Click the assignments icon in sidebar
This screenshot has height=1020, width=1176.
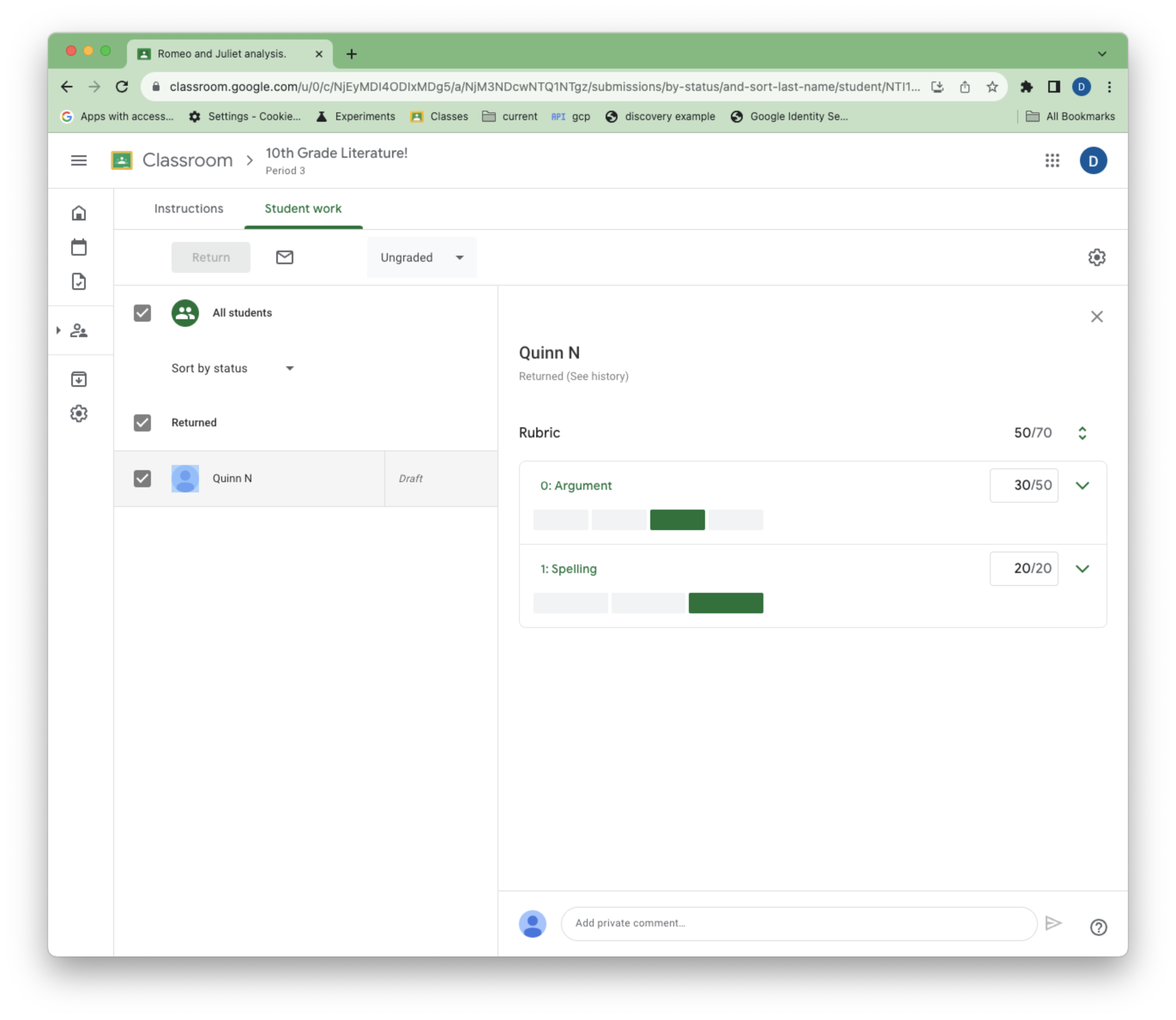80,281
